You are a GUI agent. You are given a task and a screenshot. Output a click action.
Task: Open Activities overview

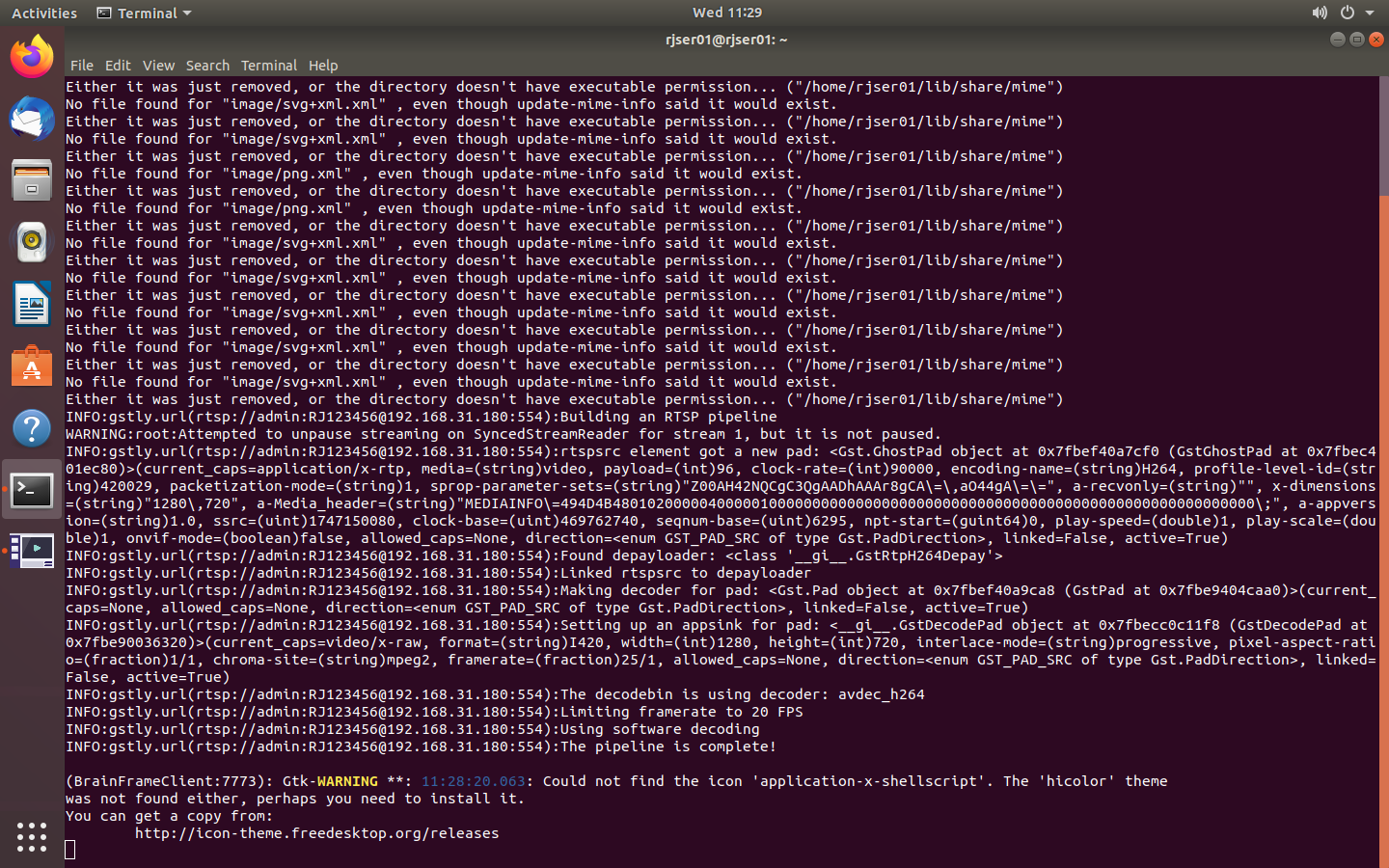pos(44,14)
